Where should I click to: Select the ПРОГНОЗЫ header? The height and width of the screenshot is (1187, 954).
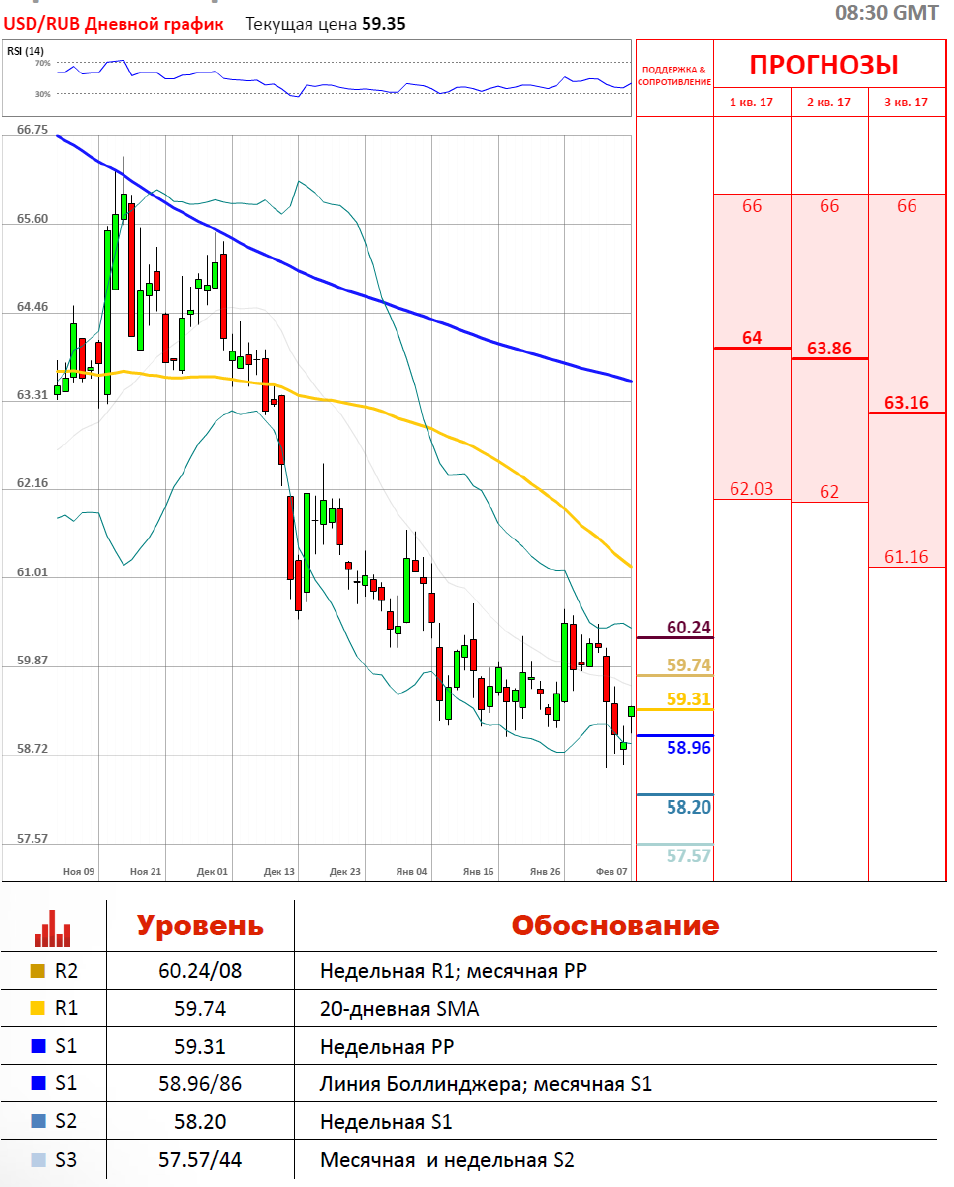tap(824, 65)
